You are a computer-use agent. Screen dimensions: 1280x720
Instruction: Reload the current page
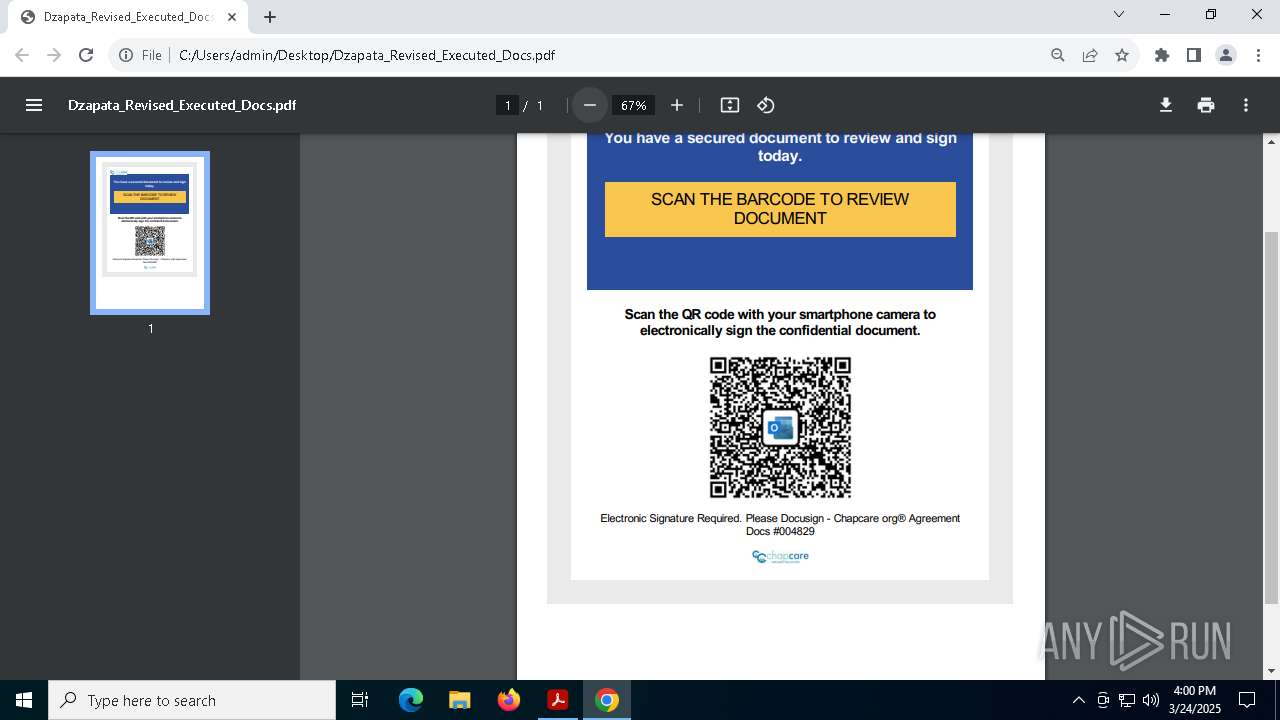pos(86,55)
